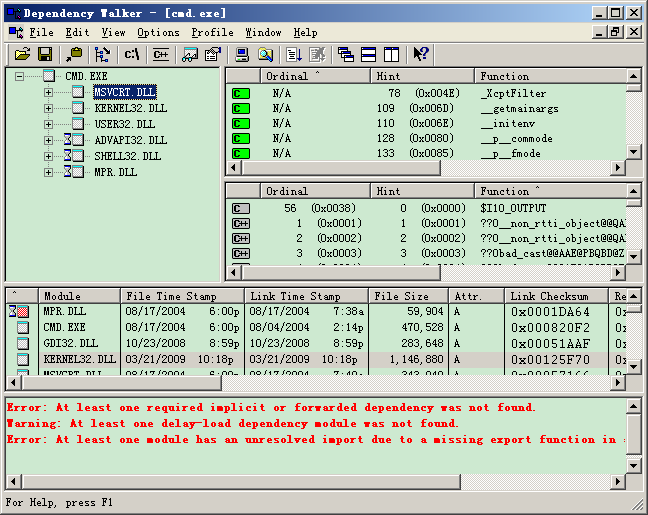The width and height of the screenshot is (648, 515).
Task: Click the context Help arrow-question icon
Action: click(x=421, y=54)
